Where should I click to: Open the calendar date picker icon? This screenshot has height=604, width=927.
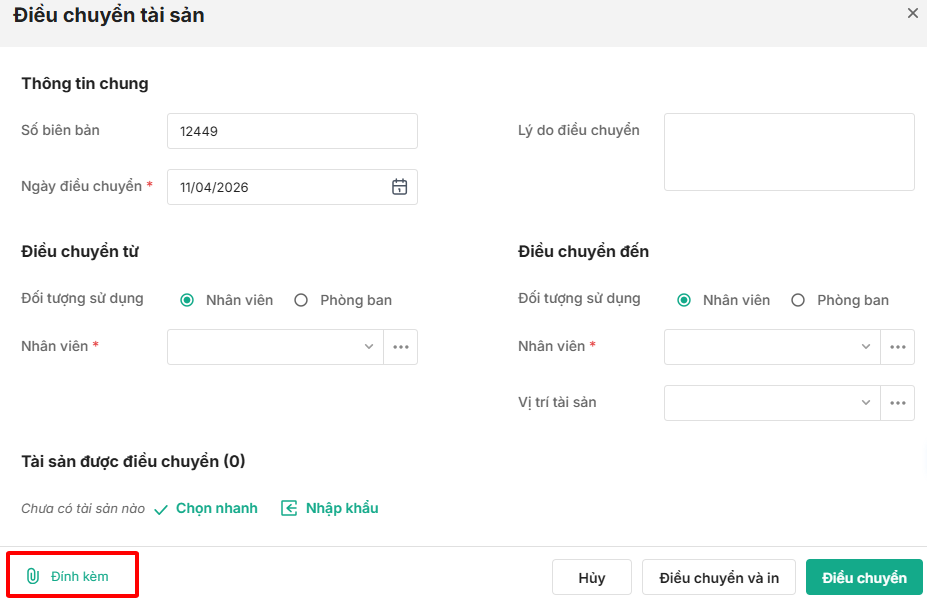[x=399, y=187]
